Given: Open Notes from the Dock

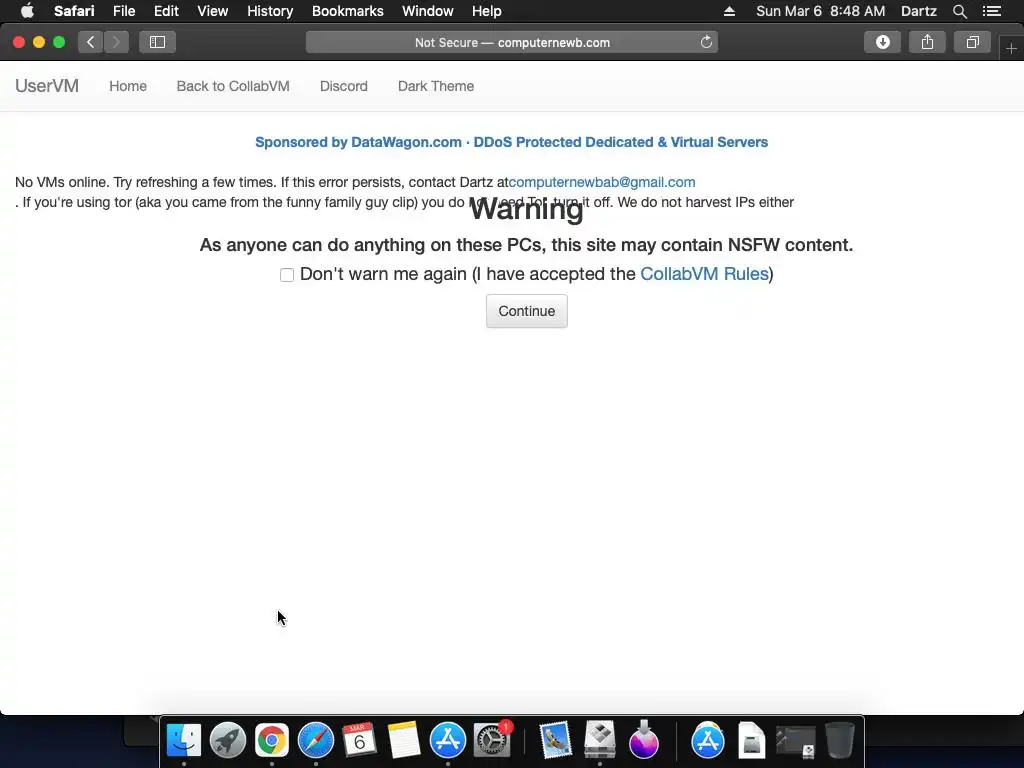Looking at the screenshot, I should (x=404, y=740).
